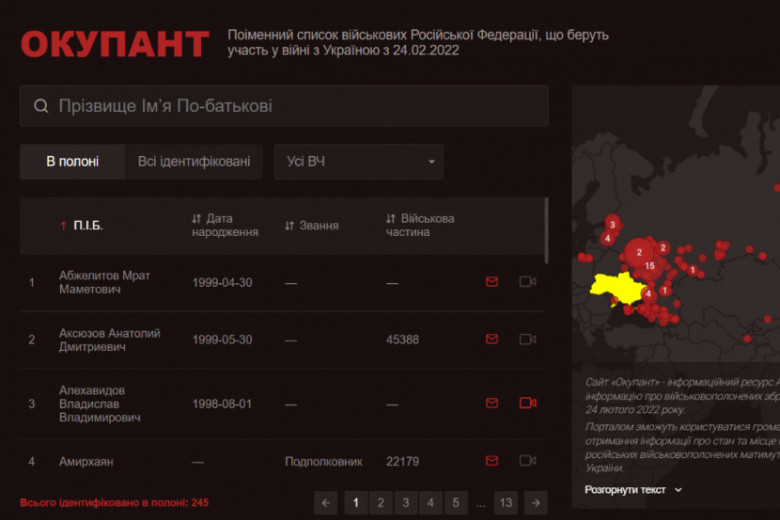Sort table by 'Дата народження' column
The height and width of the screenshot is (520, 780).
224,225
